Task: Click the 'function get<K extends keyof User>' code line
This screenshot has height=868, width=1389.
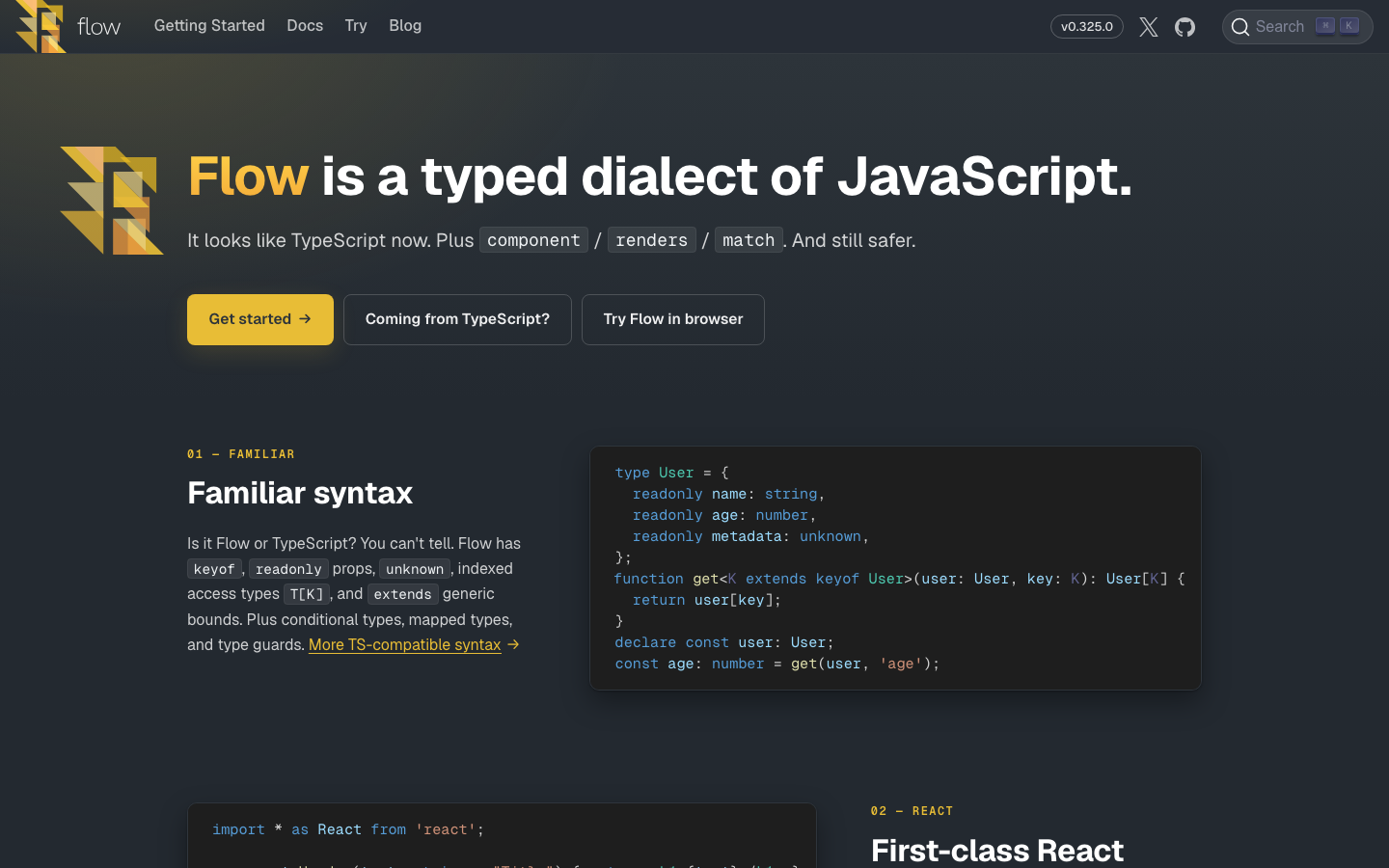Action: tap(900, 579)
